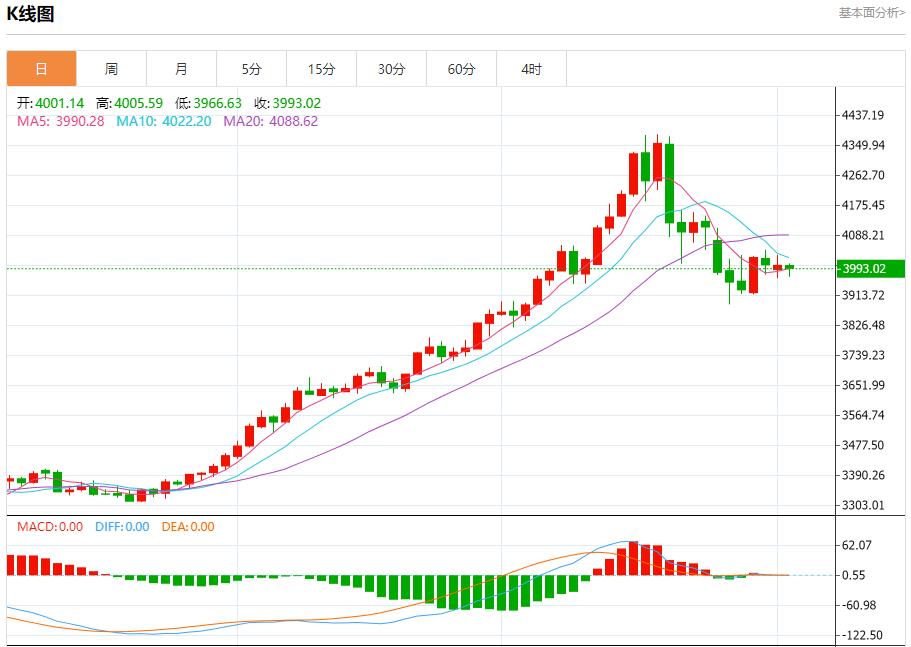Image resolution: width=911 pixels, height=647 pixels.
Task: Show the 30分 interval chart
Action: click(391, 69)
